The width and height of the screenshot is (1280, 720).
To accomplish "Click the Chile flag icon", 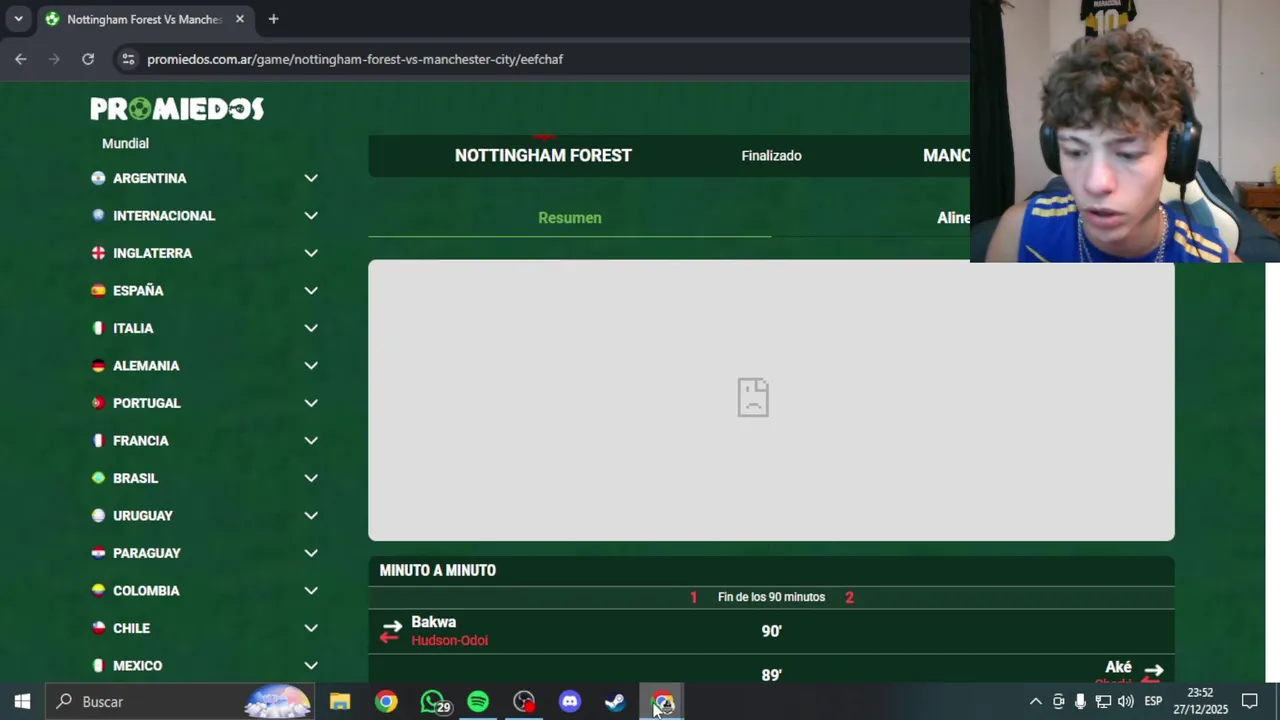I will pyautogui.click(x=98, y=628).
